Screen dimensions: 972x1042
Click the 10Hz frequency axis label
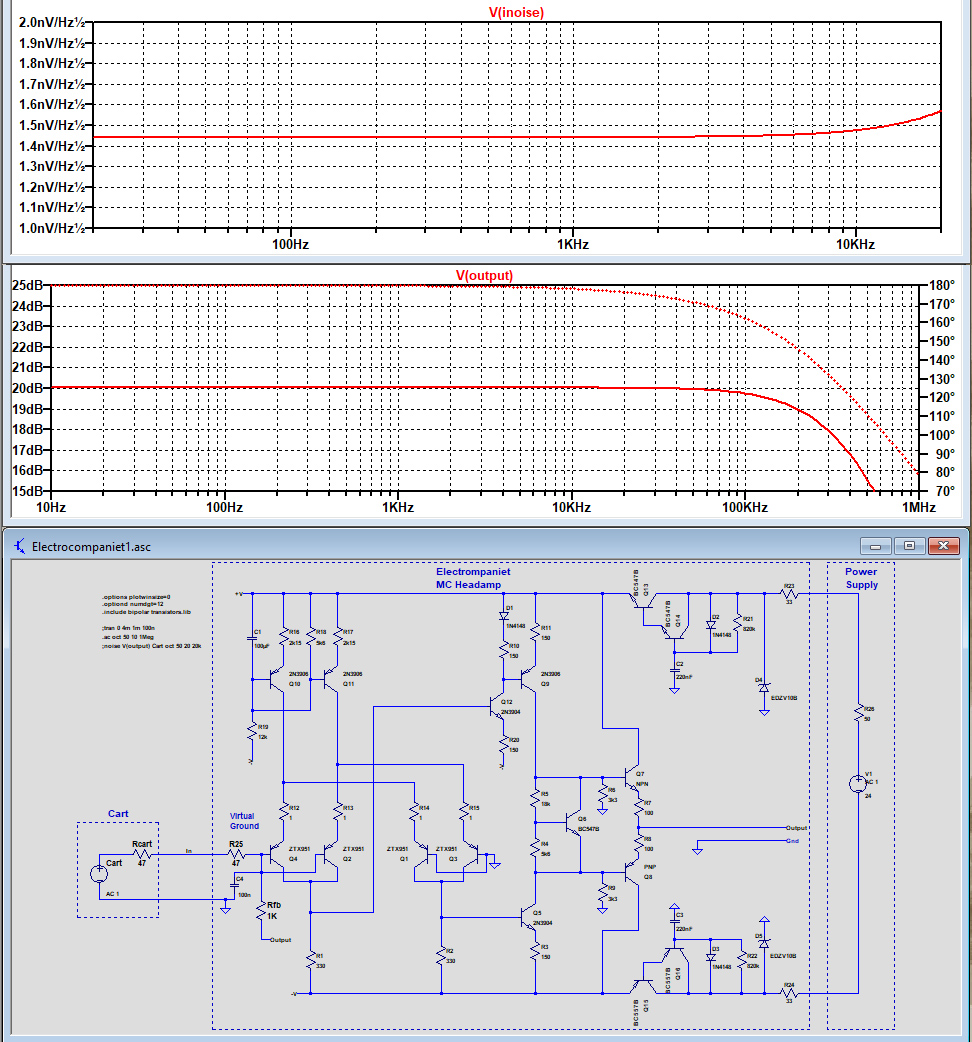(50, 508)
